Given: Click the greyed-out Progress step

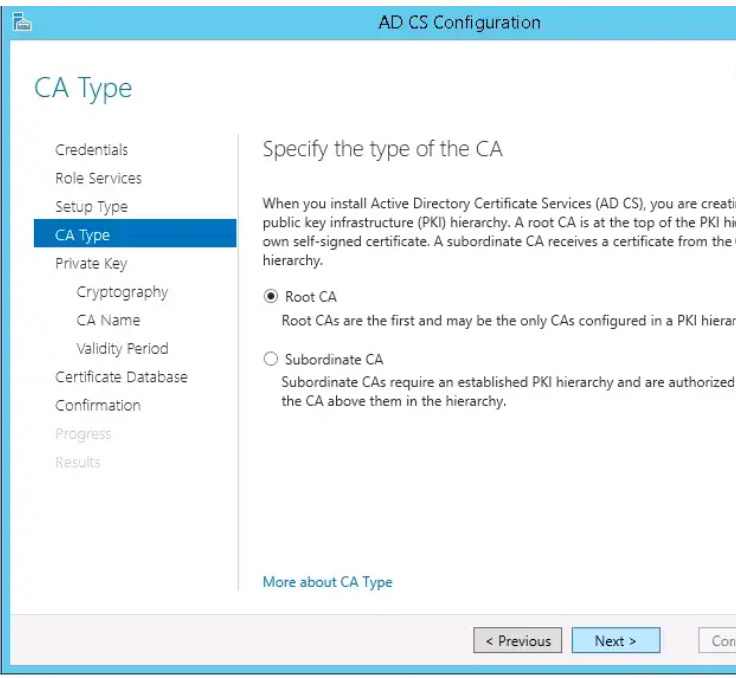Looking at the screenshot, I should (83, 434).
